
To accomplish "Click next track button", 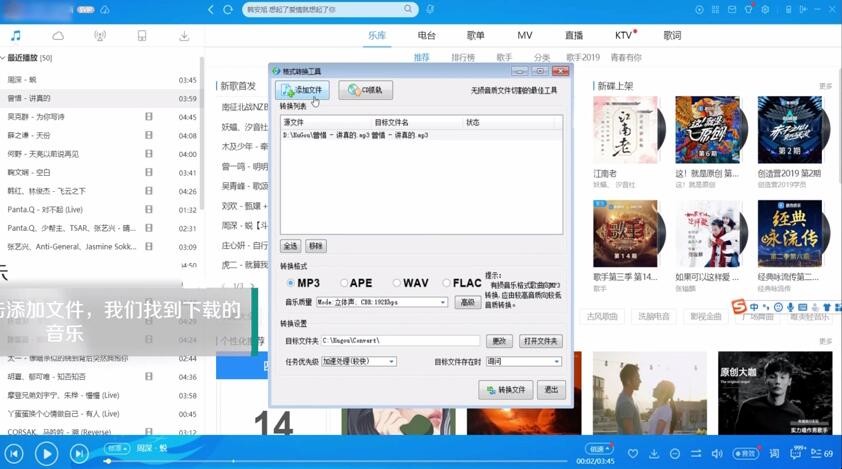I will [x=79, y=454].
